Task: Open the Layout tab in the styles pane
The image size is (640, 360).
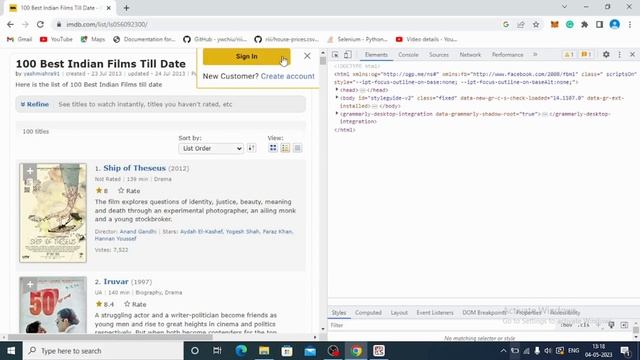Action: [x=399, y=313]
